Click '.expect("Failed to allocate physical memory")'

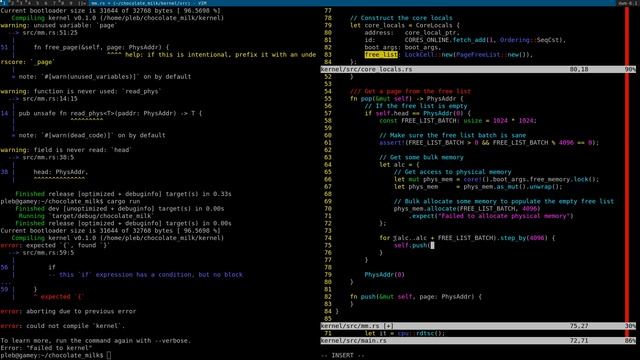[x=491, y=216]
